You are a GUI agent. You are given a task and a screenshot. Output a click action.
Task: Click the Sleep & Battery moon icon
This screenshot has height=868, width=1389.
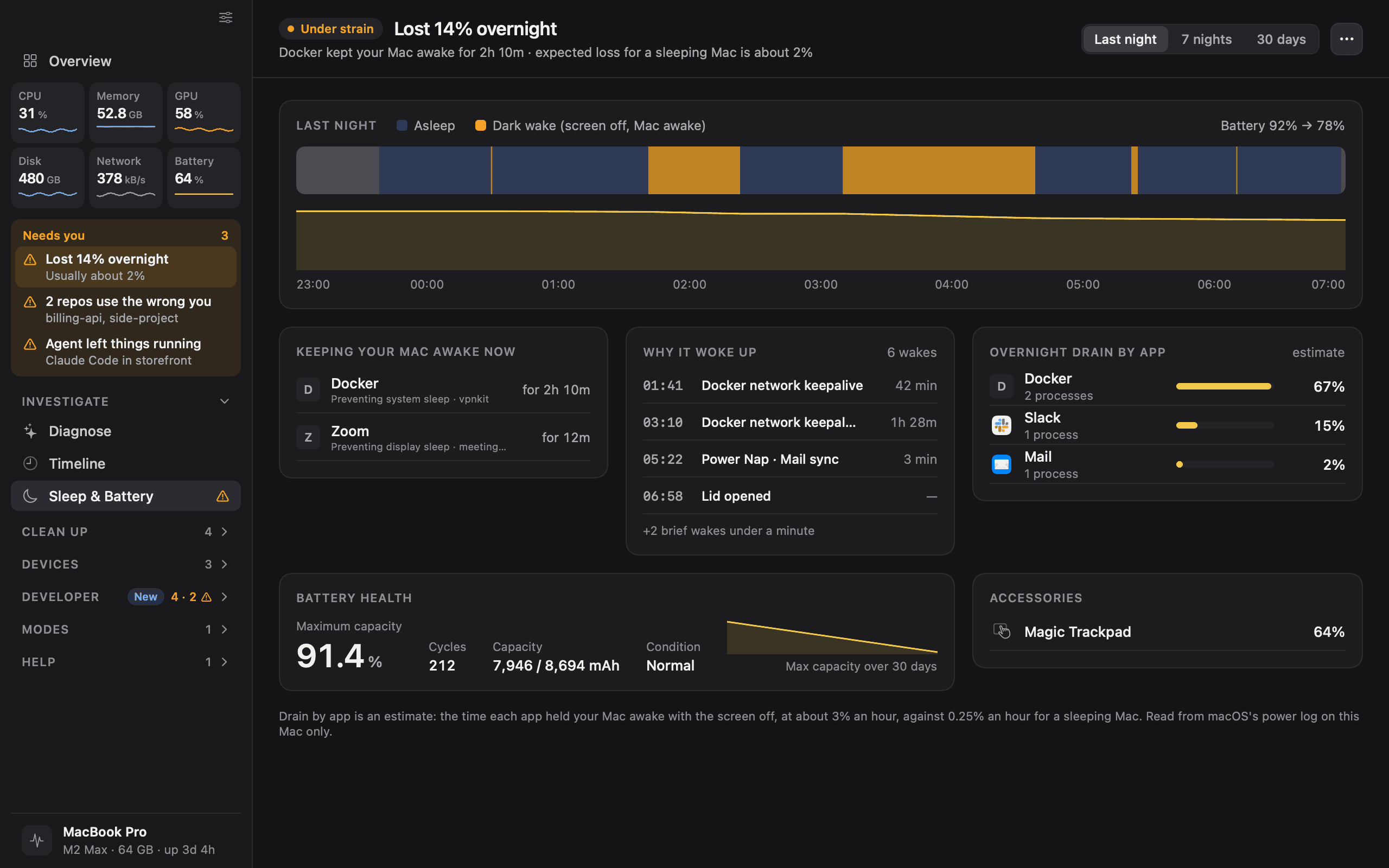coord(30,496)
